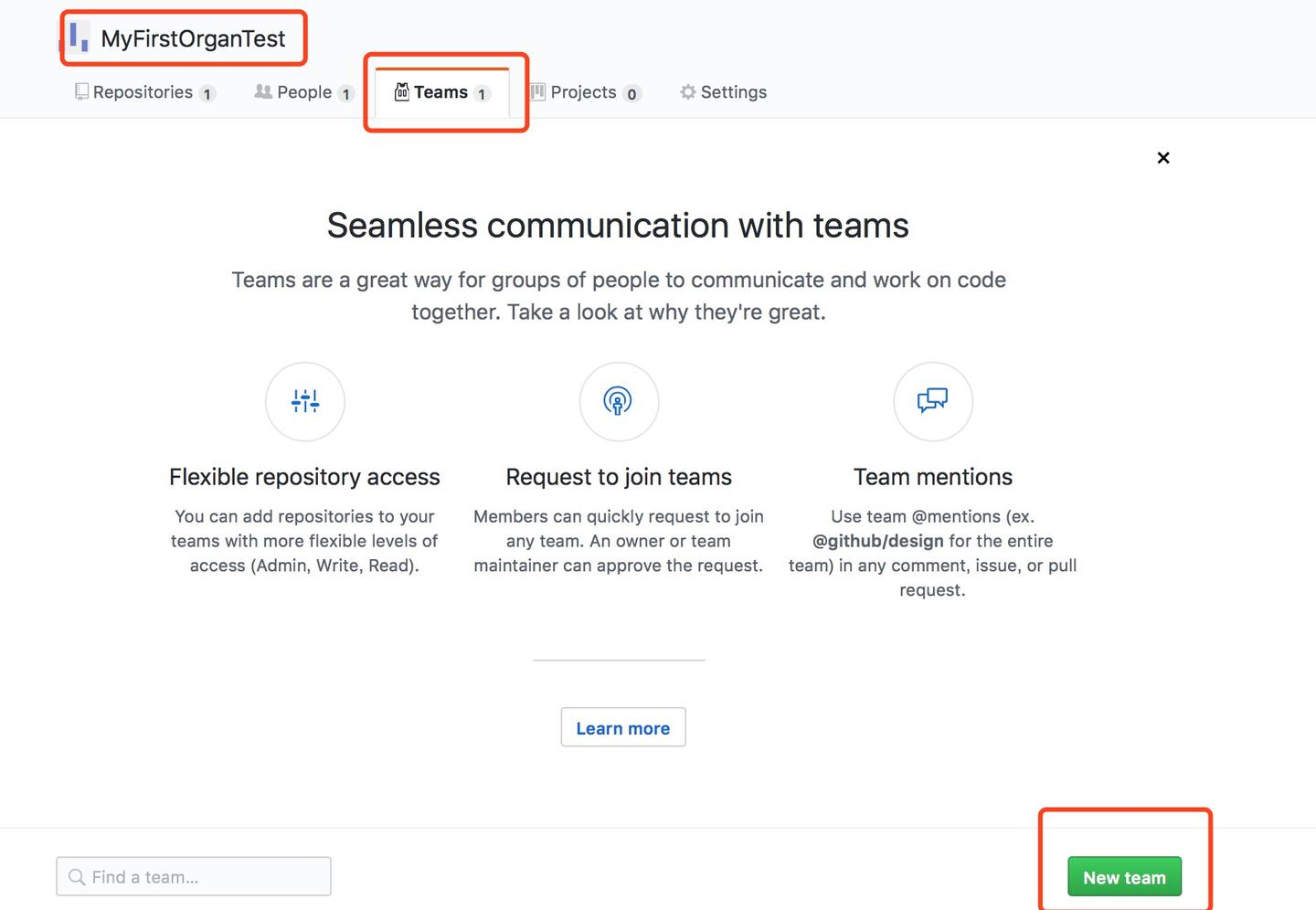Image resolution: width=1316 pixels, height=910 pixels.
Task: Click the Settings gear icon
Action: (688, 92)
